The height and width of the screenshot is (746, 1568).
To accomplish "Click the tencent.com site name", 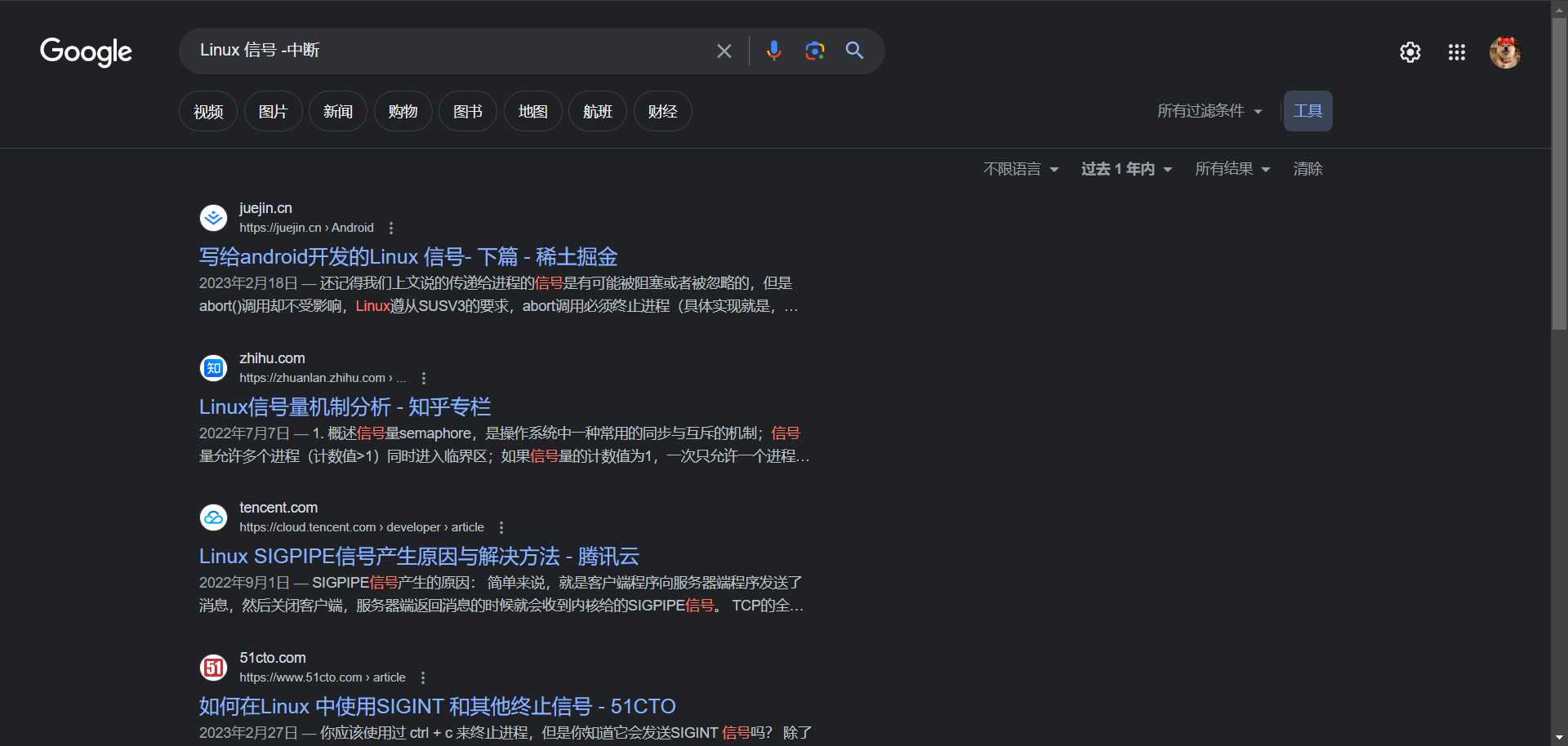I will 278,508.
